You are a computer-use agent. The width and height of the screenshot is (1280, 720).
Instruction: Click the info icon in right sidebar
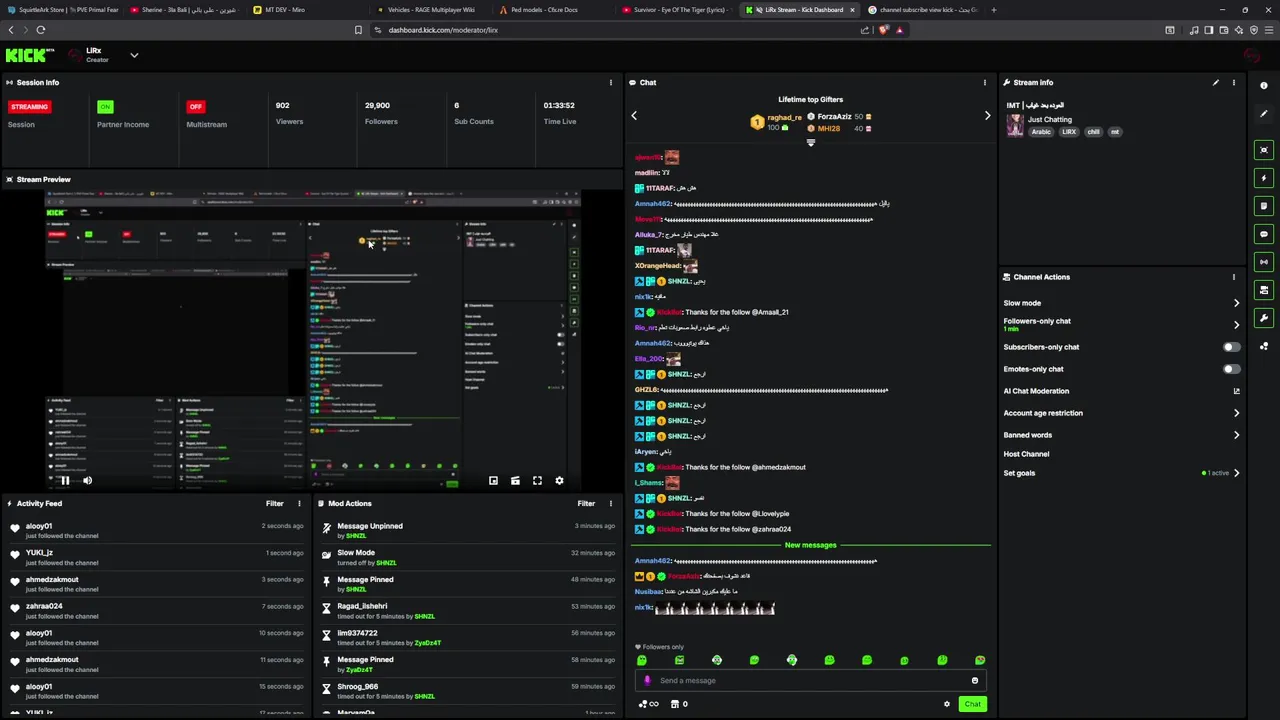point(1264,85)
